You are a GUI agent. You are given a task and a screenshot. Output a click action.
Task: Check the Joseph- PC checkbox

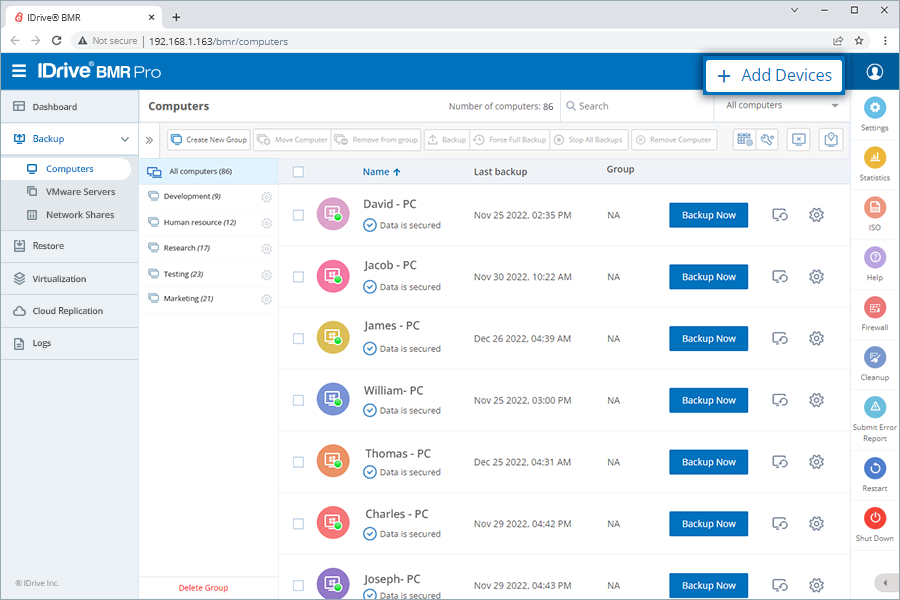[x=298, y=585]
